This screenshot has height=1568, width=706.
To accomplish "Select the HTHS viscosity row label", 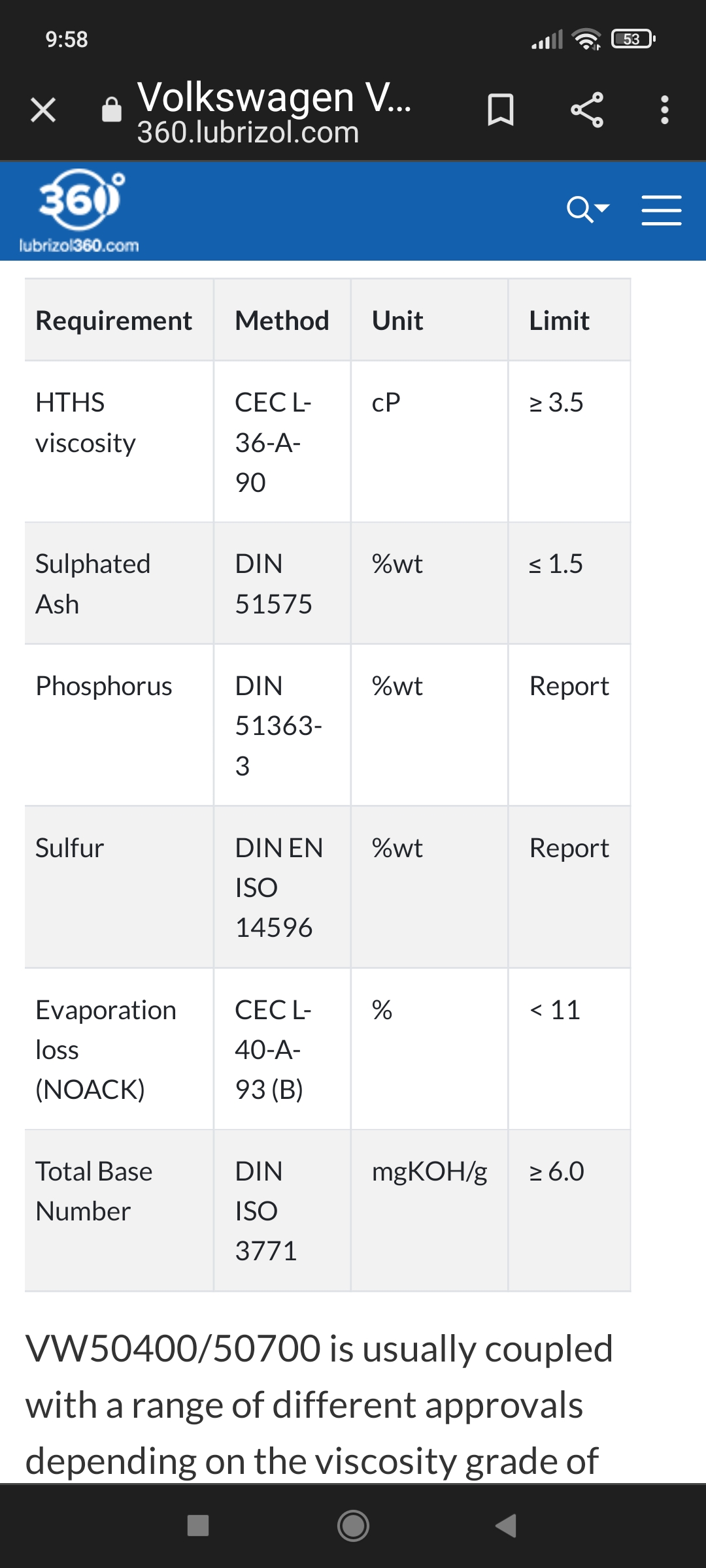I will [x=86, y=423].
